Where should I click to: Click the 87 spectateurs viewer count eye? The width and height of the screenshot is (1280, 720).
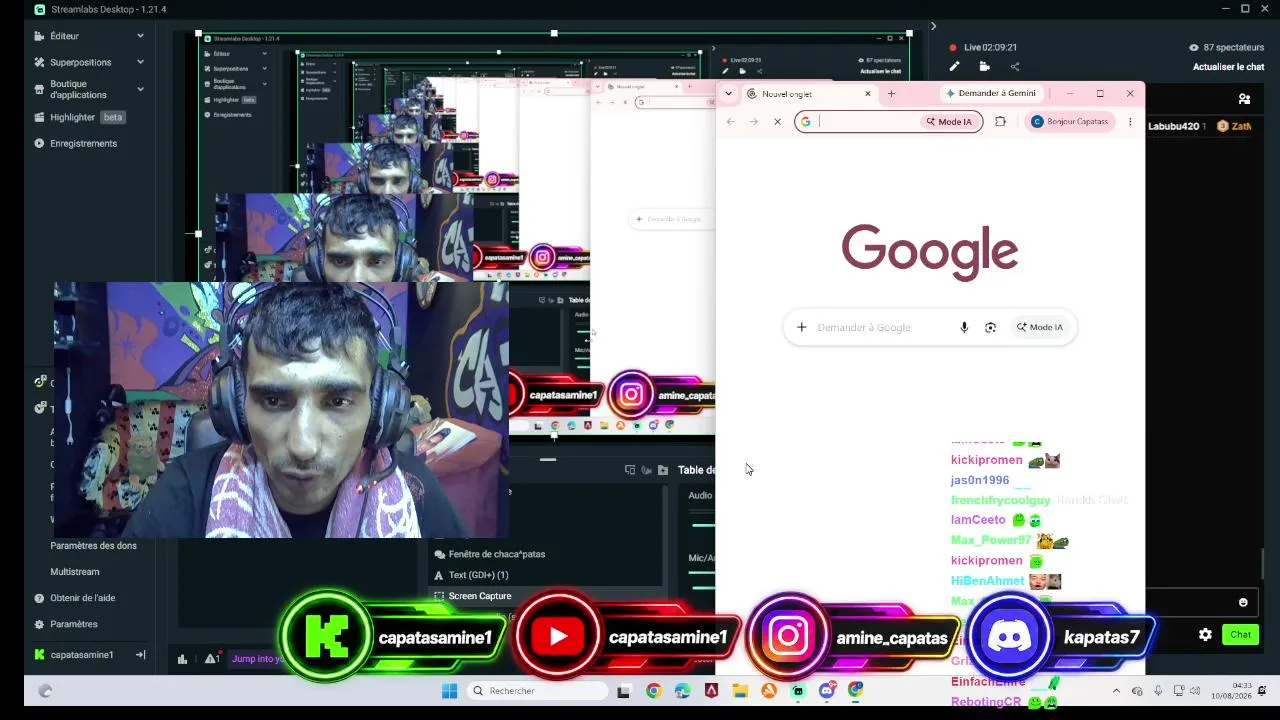1194,47
